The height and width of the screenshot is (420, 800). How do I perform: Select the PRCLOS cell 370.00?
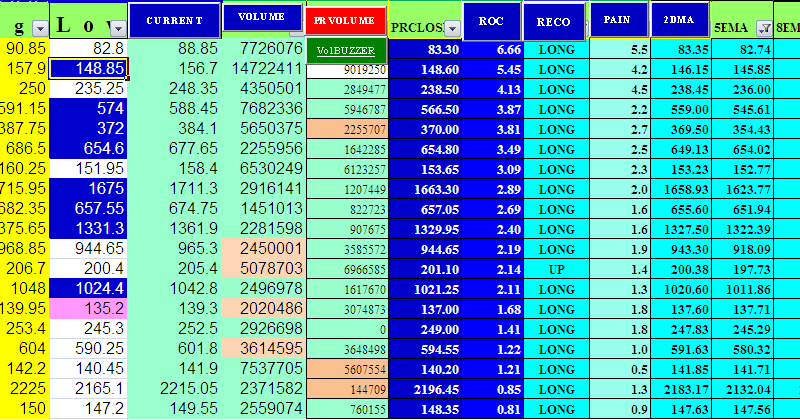pyautogui.click(x=425, y=130)
